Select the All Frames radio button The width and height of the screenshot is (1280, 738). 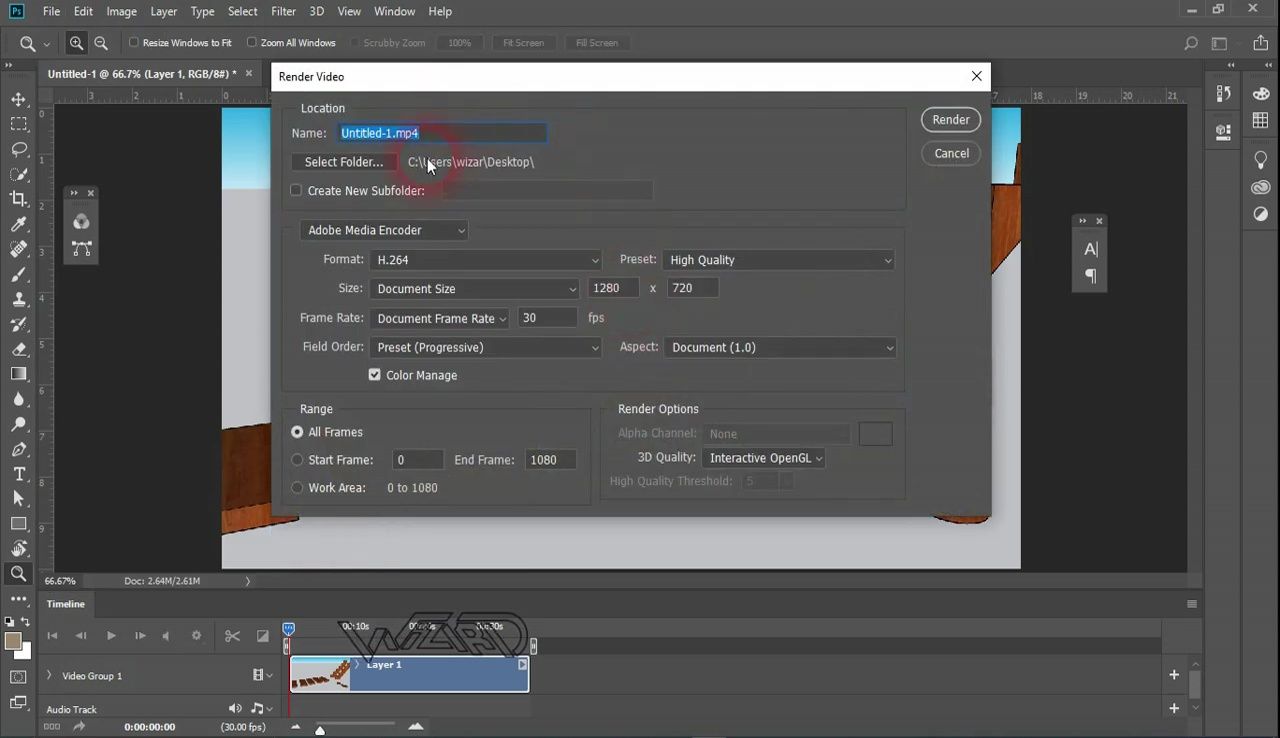[297, 432]
